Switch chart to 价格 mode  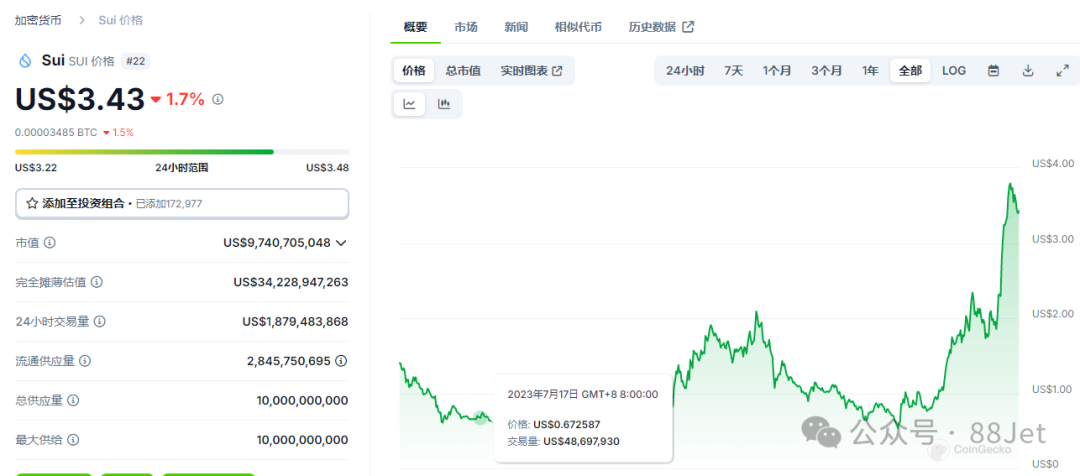[x=414, y=70]
